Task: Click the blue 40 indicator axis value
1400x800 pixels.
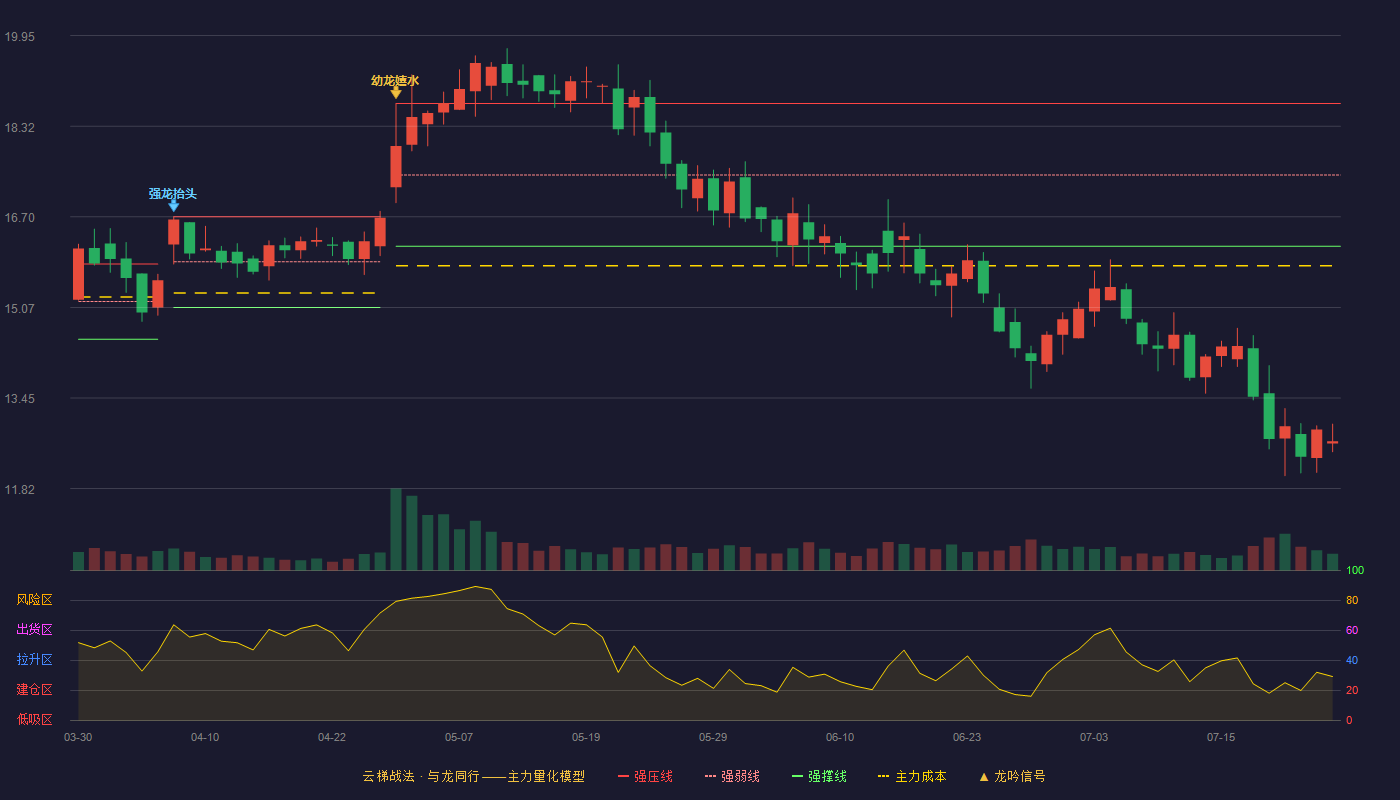Action: point(1352,660)
